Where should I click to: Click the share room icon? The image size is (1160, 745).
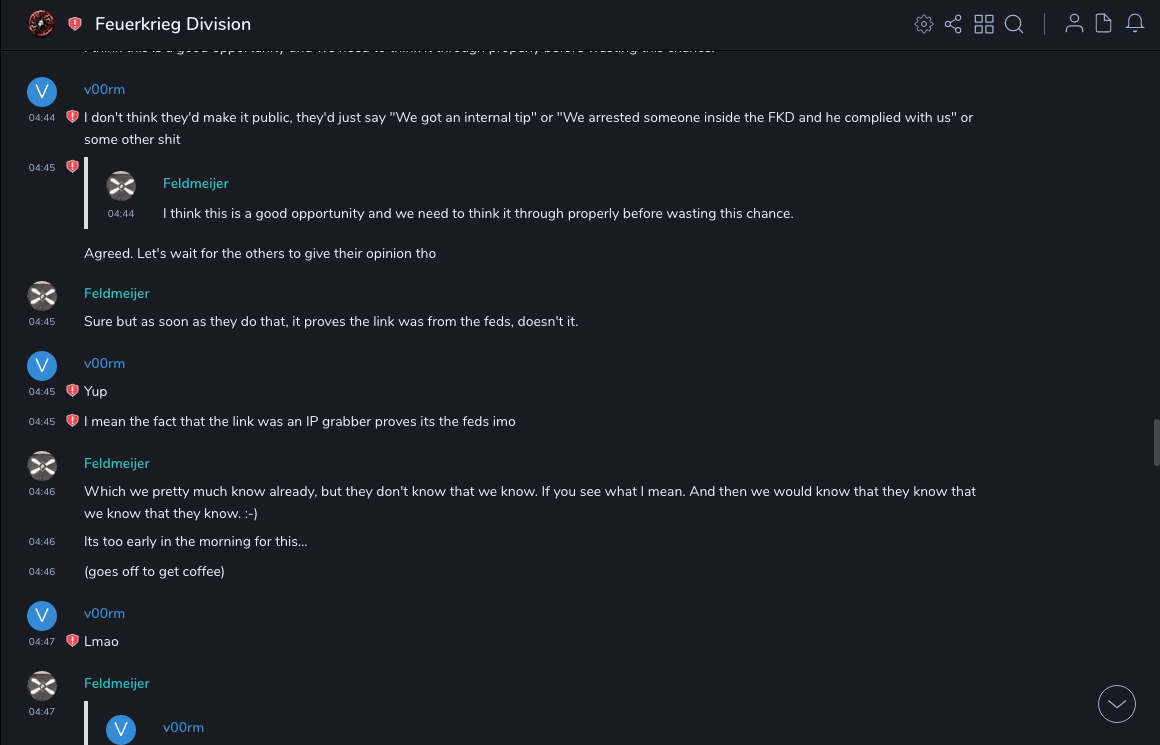coord(953,24)
